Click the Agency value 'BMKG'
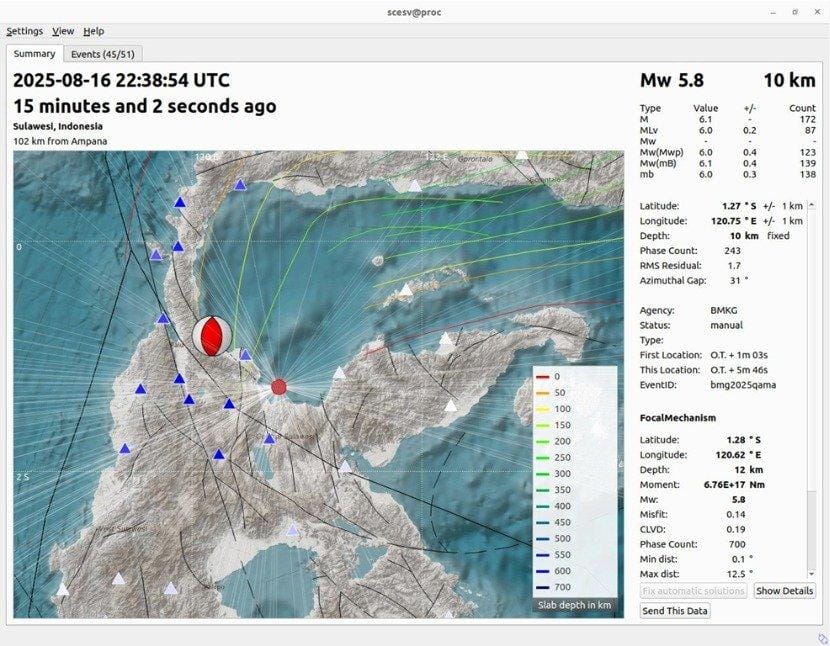Viewport: 830px width, 646px height. 724,310
